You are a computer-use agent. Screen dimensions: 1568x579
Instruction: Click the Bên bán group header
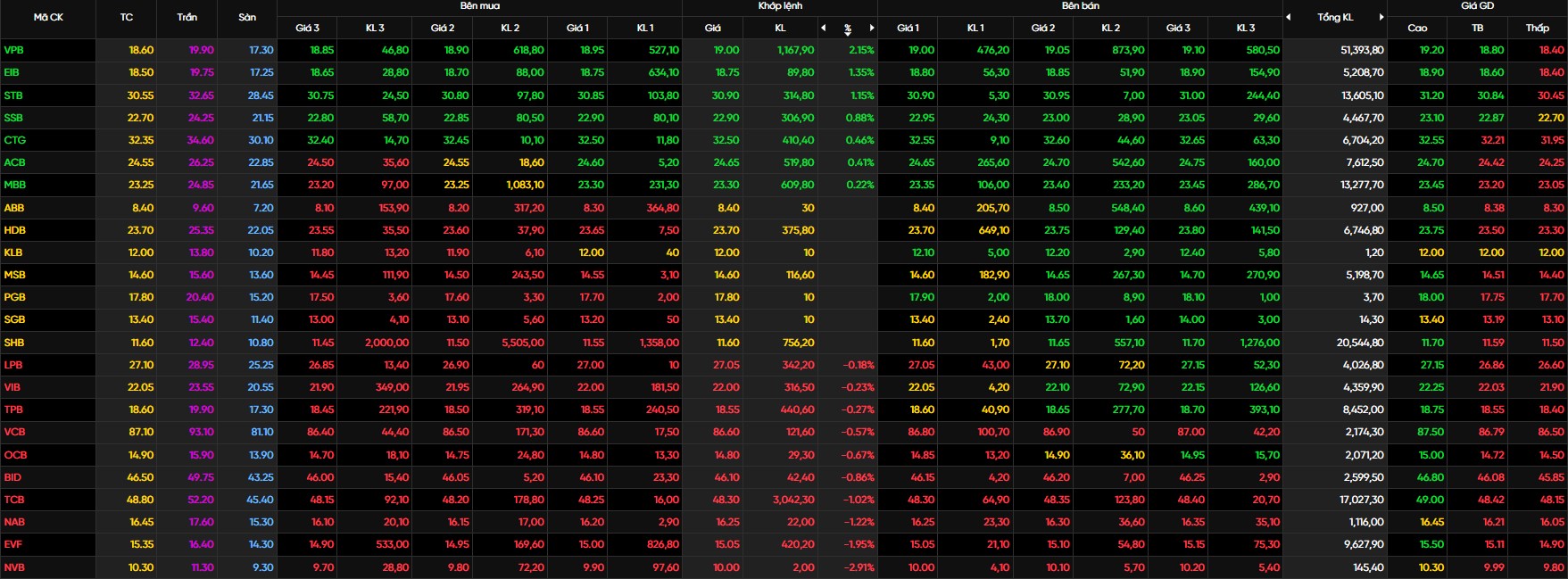pyautogui.click(x=1081, y=6)
